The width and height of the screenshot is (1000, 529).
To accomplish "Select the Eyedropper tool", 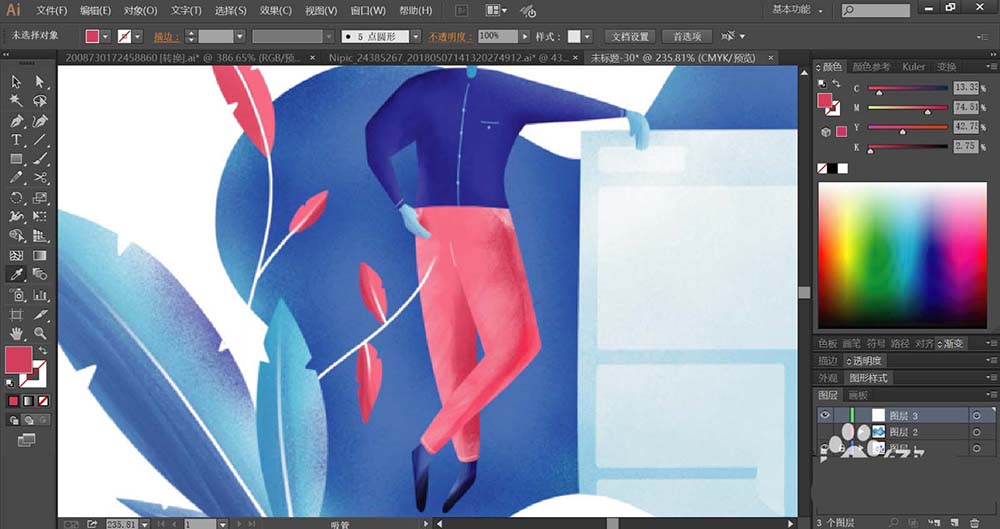I will [x=17, y=275].
